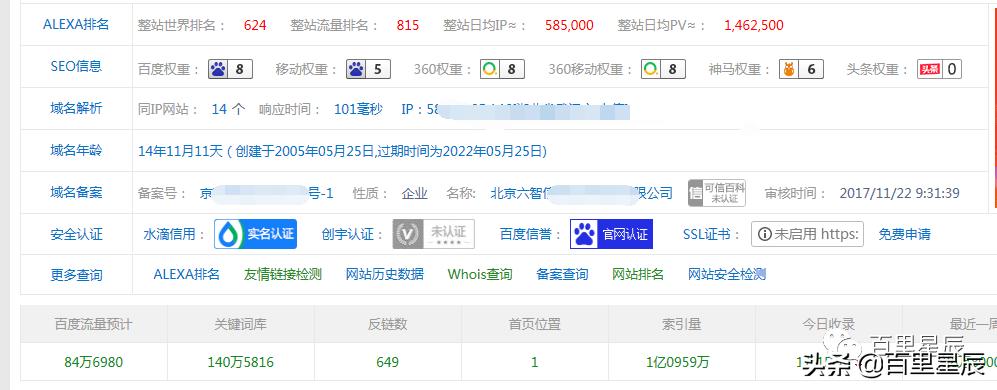Click the 域名解析 row header
The image size is (997, 390).
pos(76,108)
